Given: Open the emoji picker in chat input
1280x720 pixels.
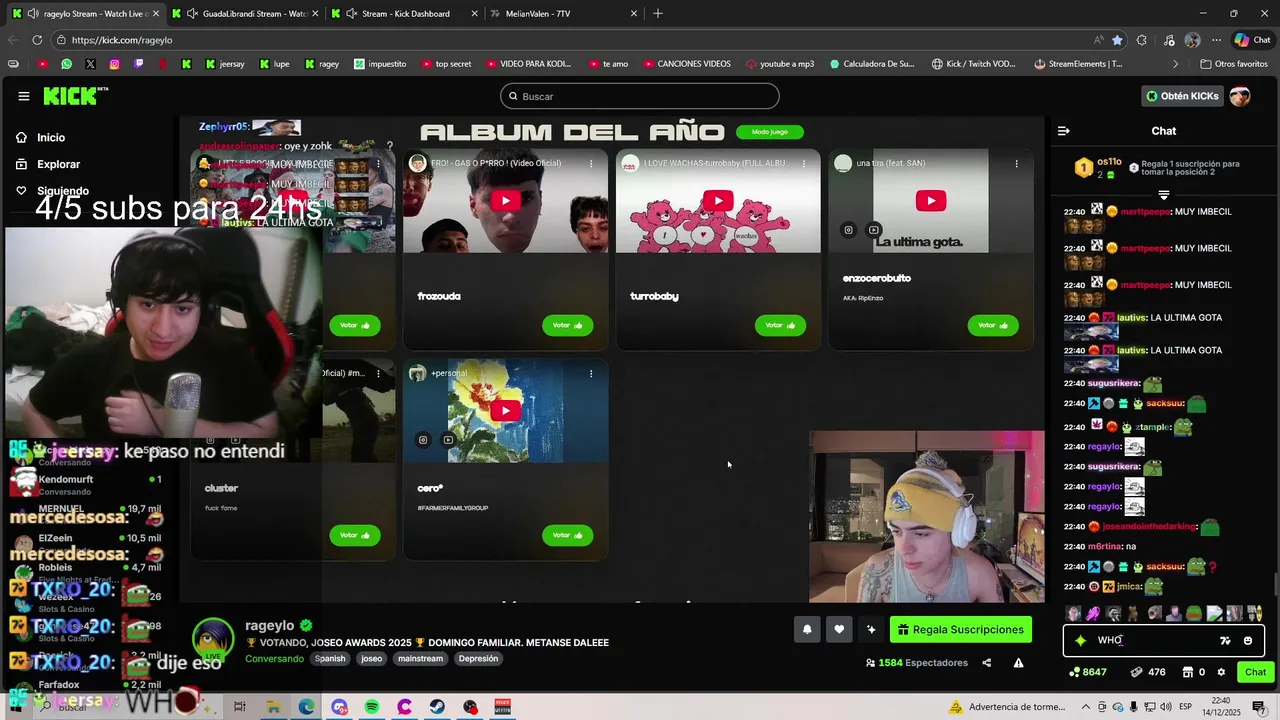Looking at the screenshot, I should point(1248,641).
